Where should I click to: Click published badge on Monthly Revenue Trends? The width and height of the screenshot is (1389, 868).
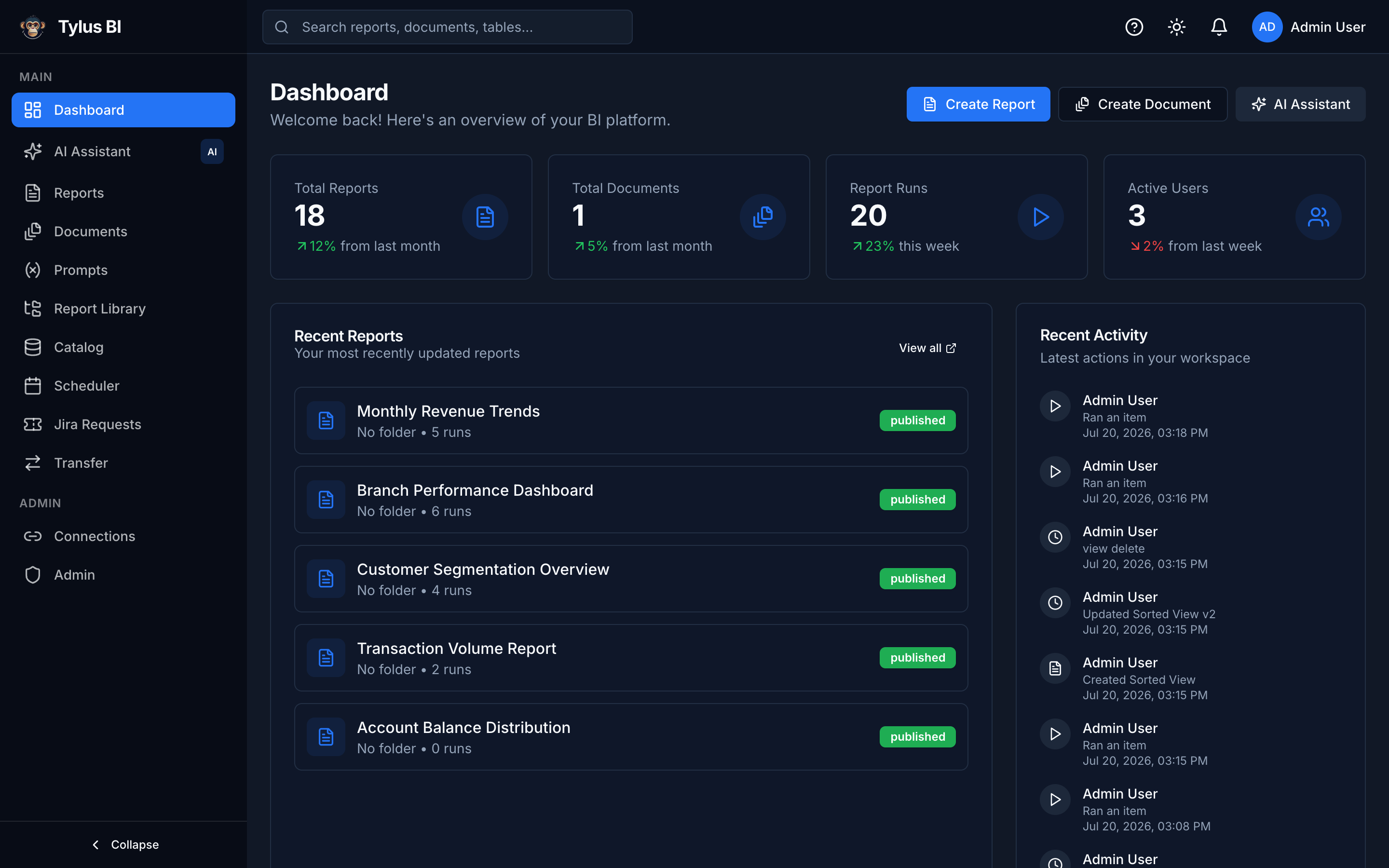[917, 420]
